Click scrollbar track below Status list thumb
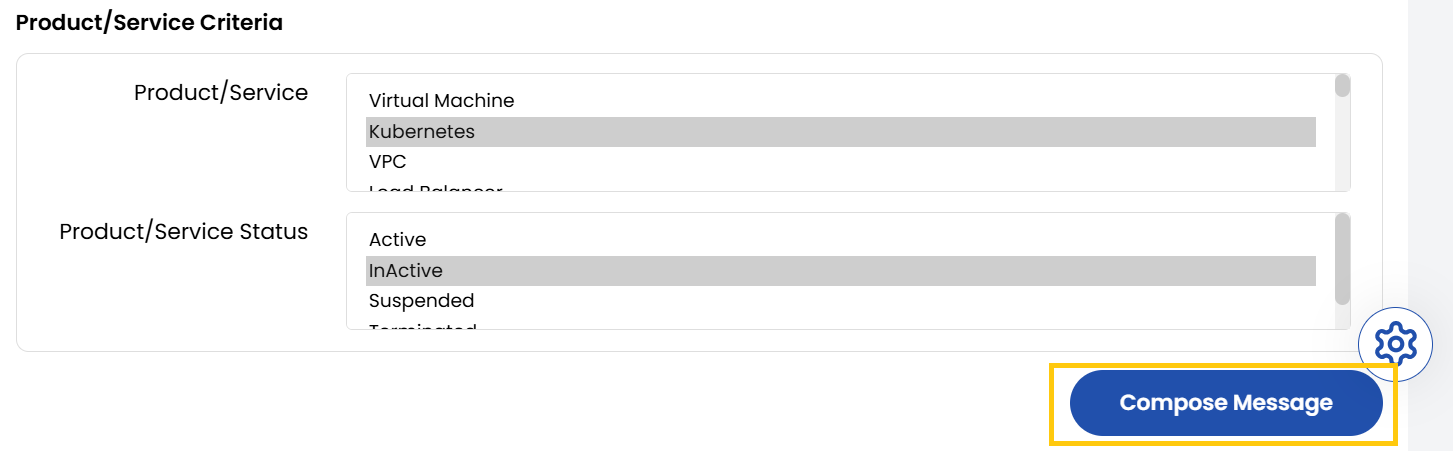 click(x=1342, y=317)
